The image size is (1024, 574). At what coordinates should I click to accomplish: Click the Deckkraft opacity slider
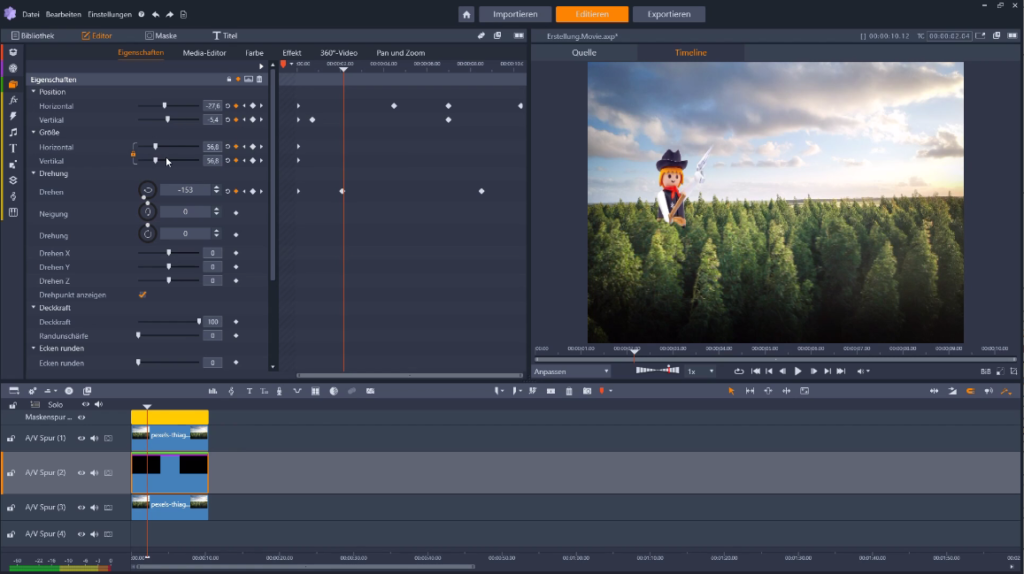[x=168, y=322]
